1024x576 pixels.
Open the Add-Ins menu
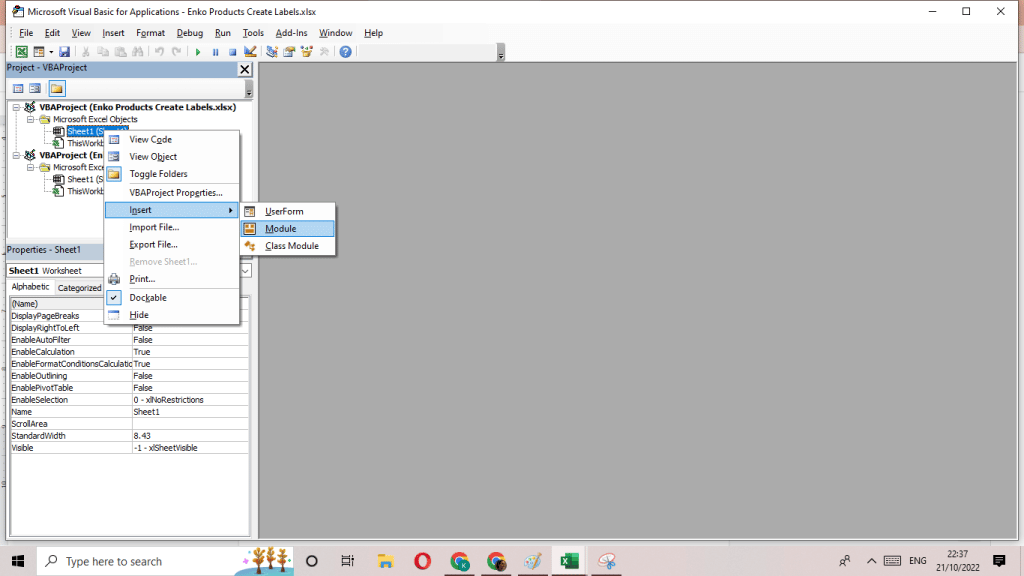click(291, 33)
